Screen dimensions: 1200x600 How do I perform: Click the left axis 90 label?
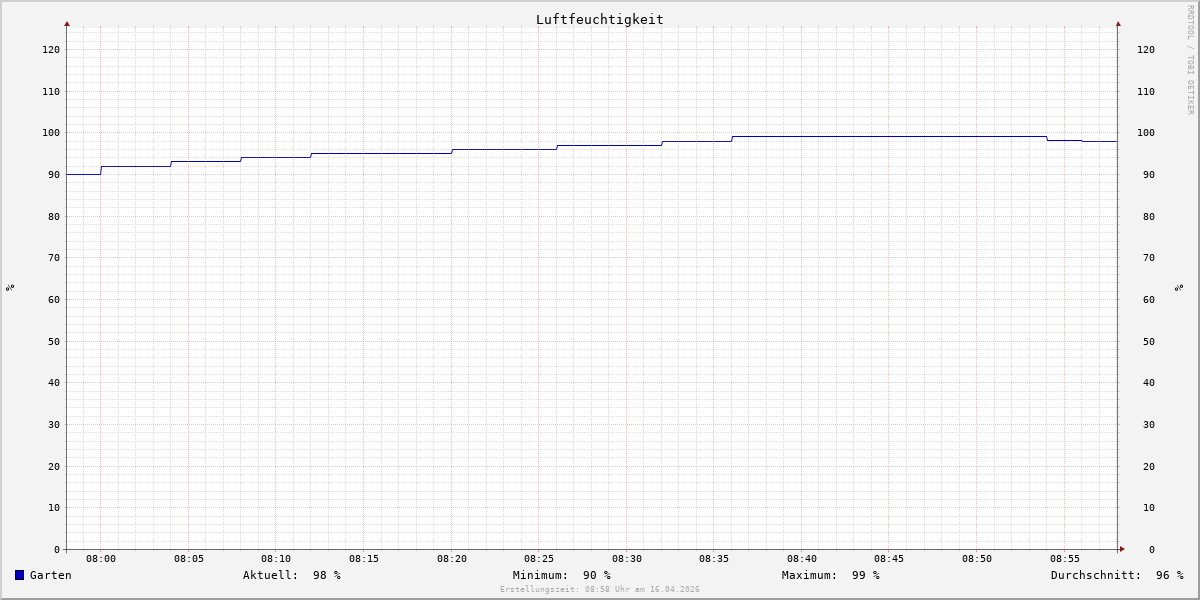pos(54,175)
